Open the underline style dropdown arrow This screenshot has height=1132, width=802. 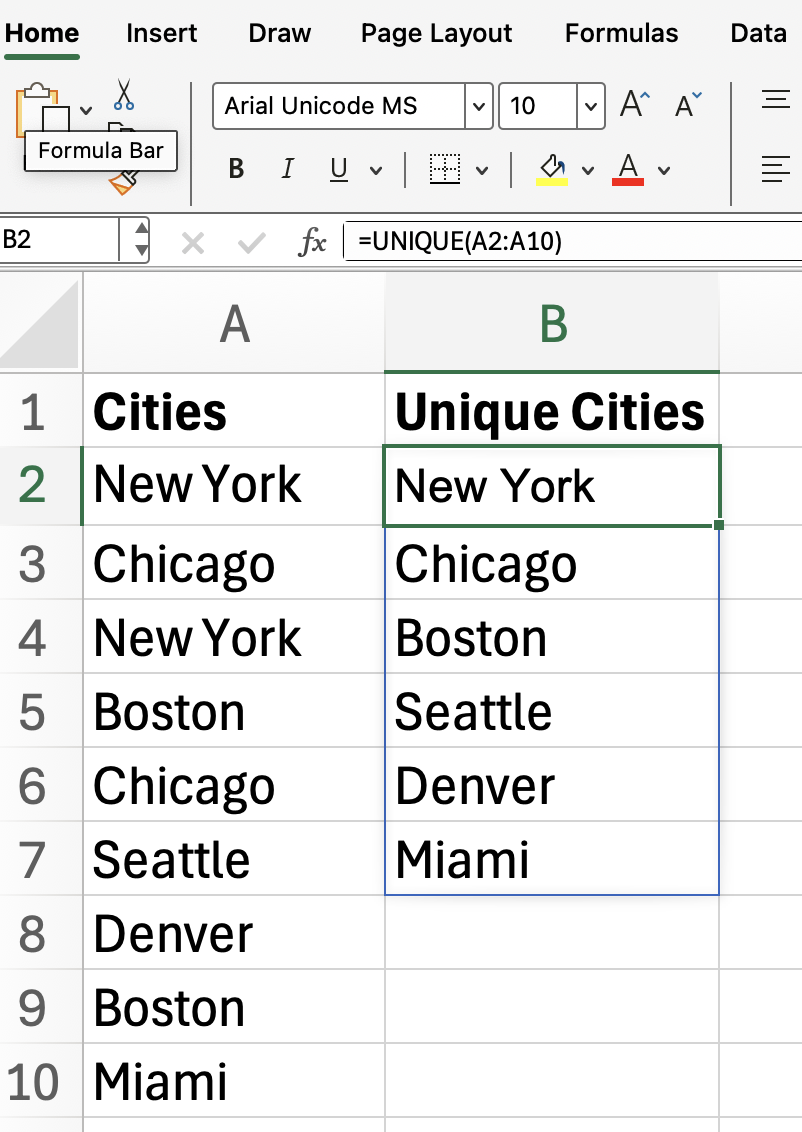(x=376, y=171)
